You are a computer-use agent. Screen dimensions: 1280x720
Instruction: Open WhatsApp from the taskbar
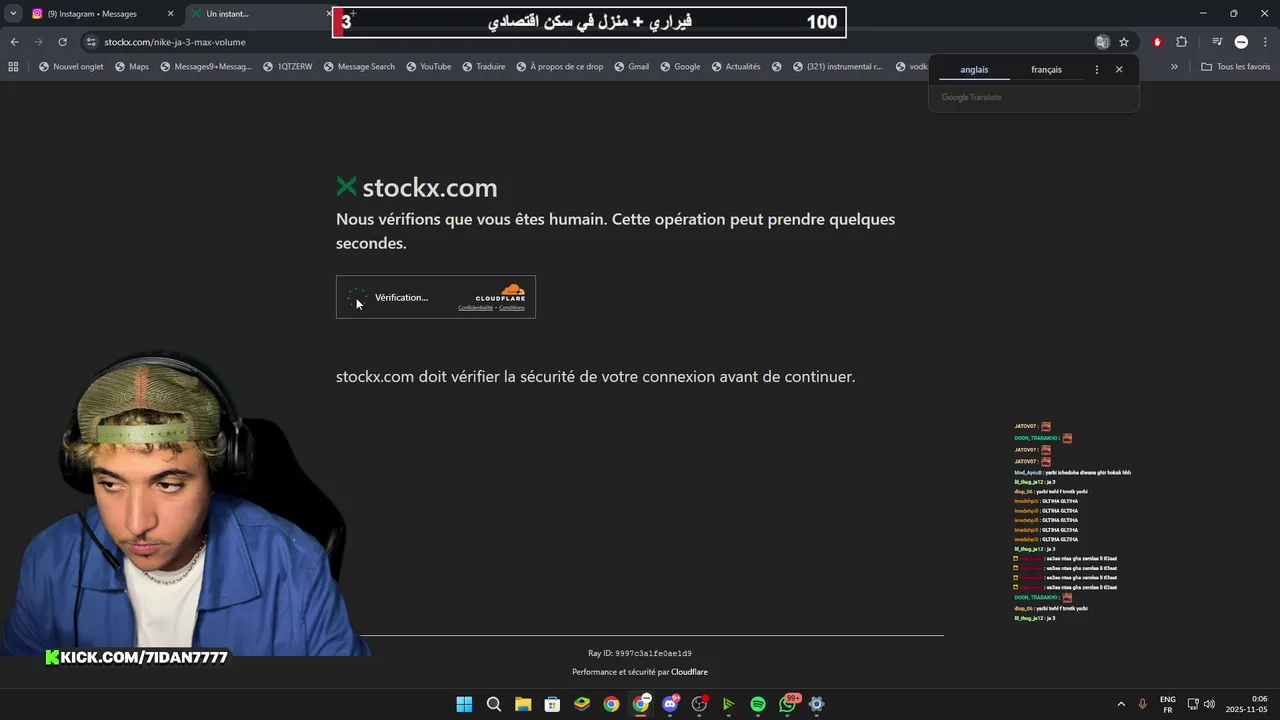pyautogui.click(x=787, y=704)
